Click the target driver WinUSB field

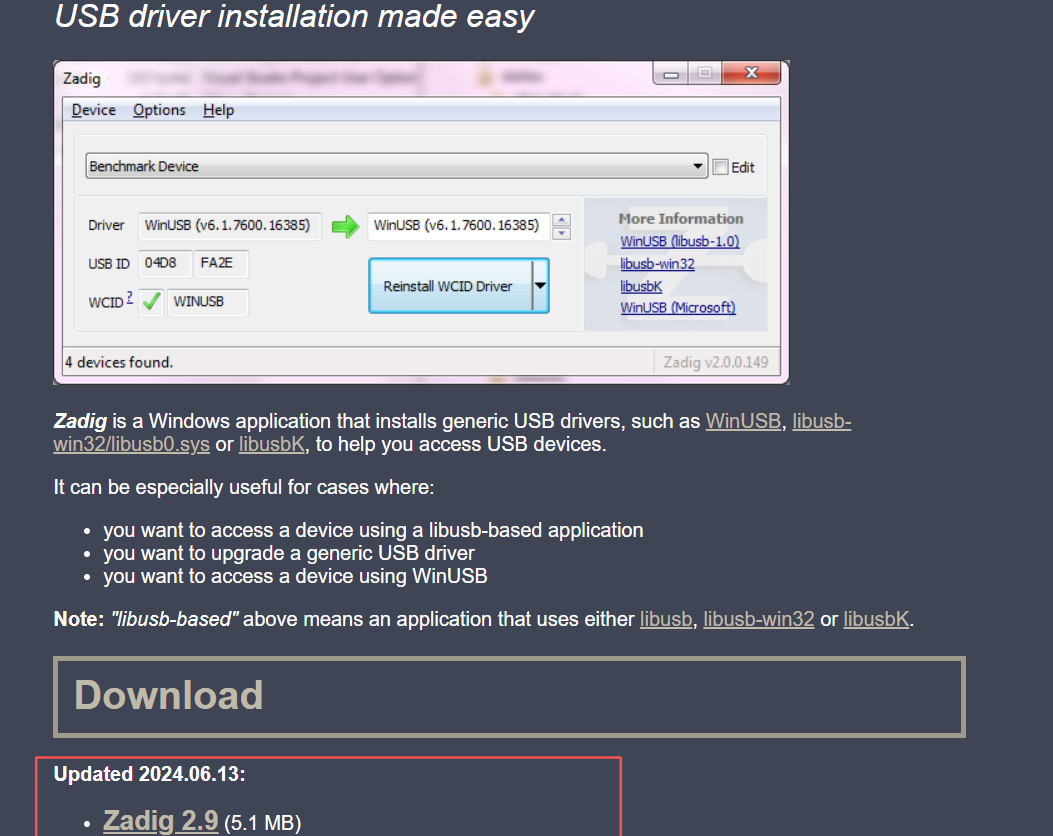459,226
